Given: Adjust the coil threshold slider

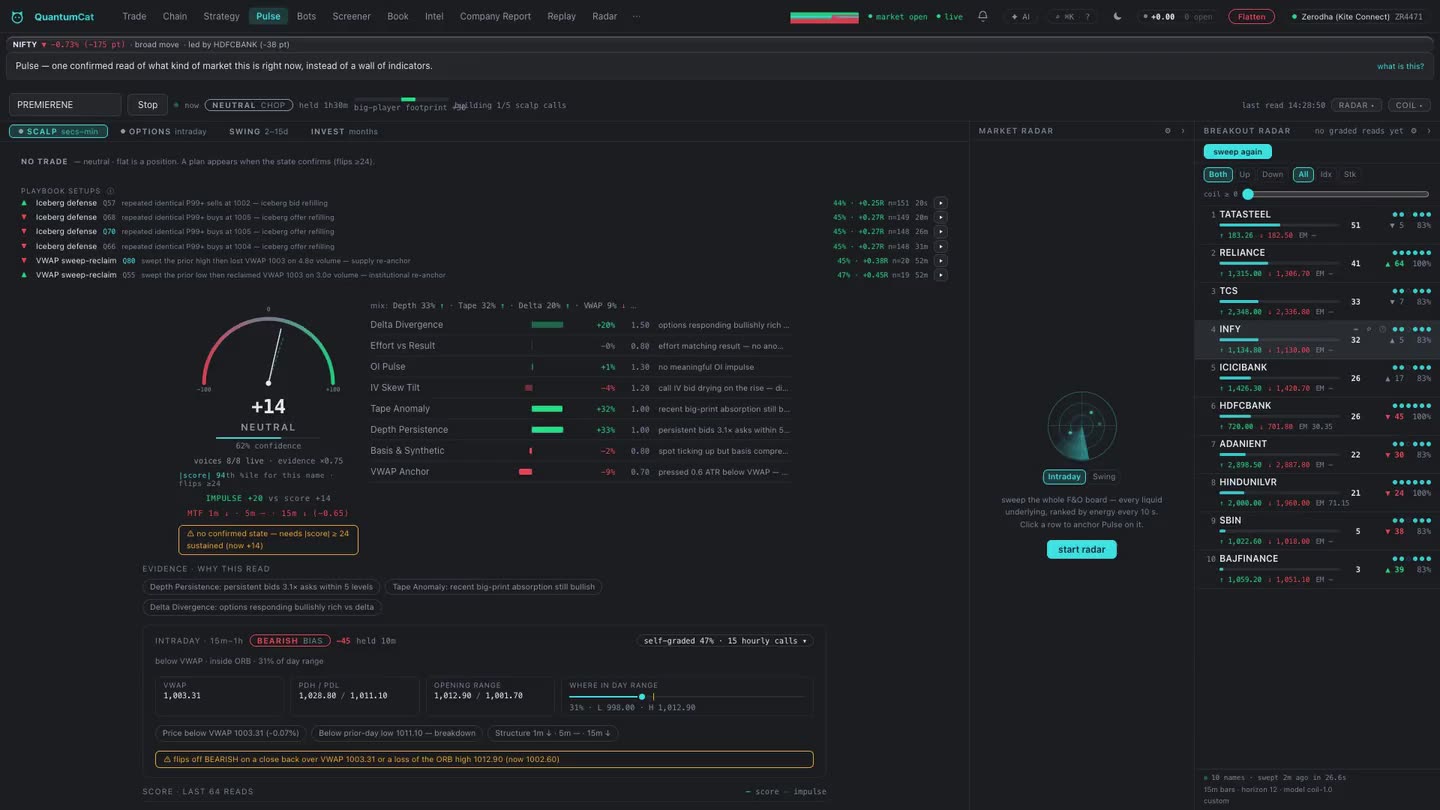Looking at the screenshot, I should (x=1337, y=194).
